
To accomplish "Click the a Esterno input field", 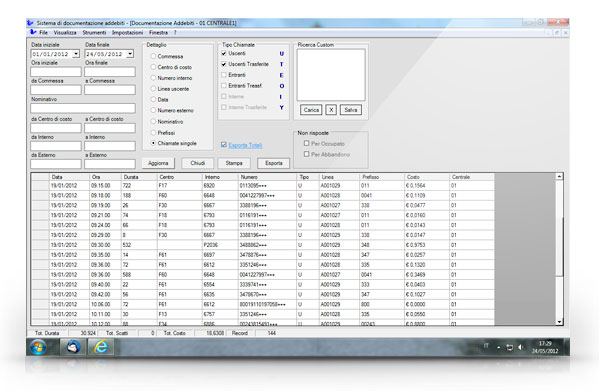I will [x=110, y=164].
